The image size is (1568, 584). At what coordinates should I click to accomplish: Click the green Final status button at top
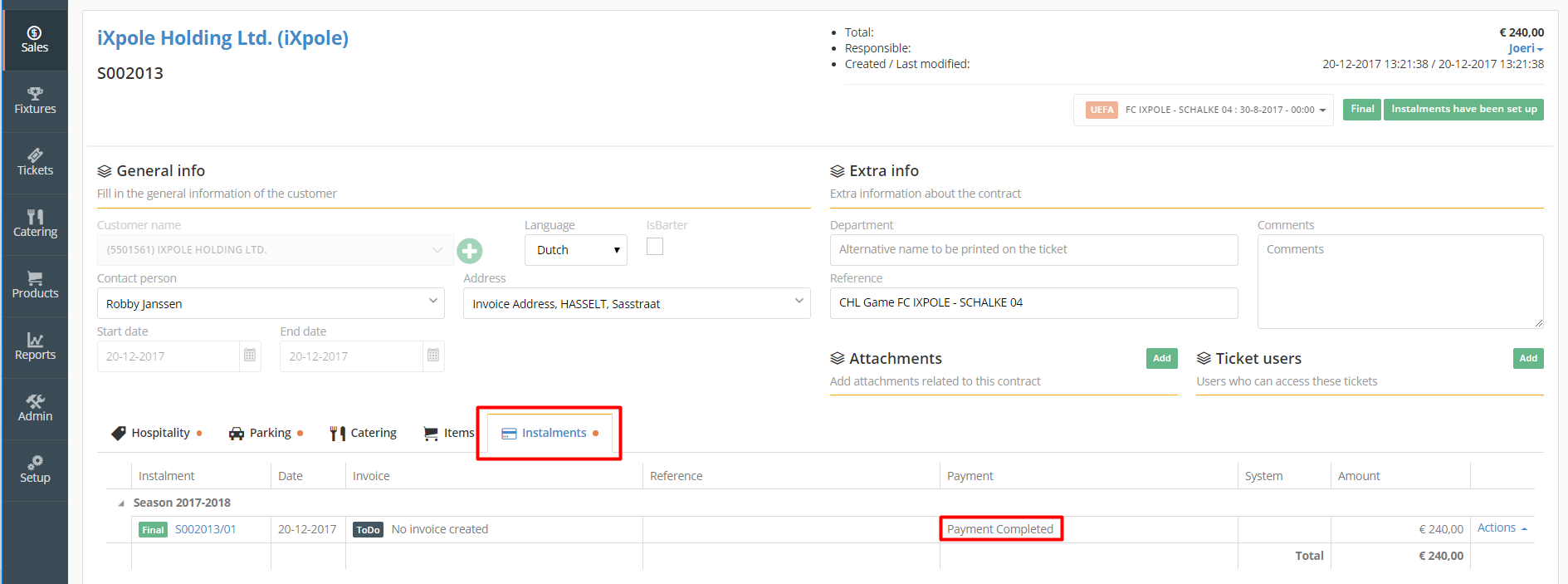pos(1362,109)
